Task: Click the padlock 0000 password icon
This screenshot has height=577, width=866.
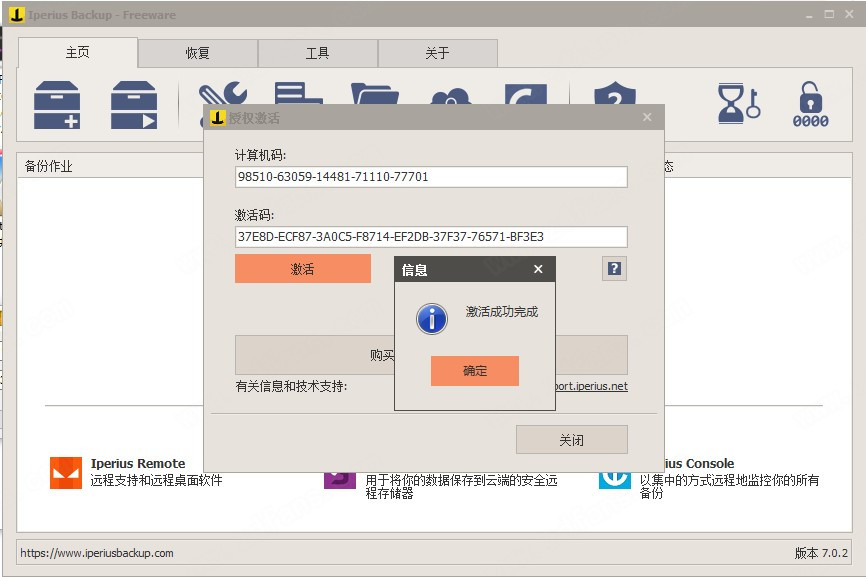Action: pyautogui.click(x=810, y=104)
